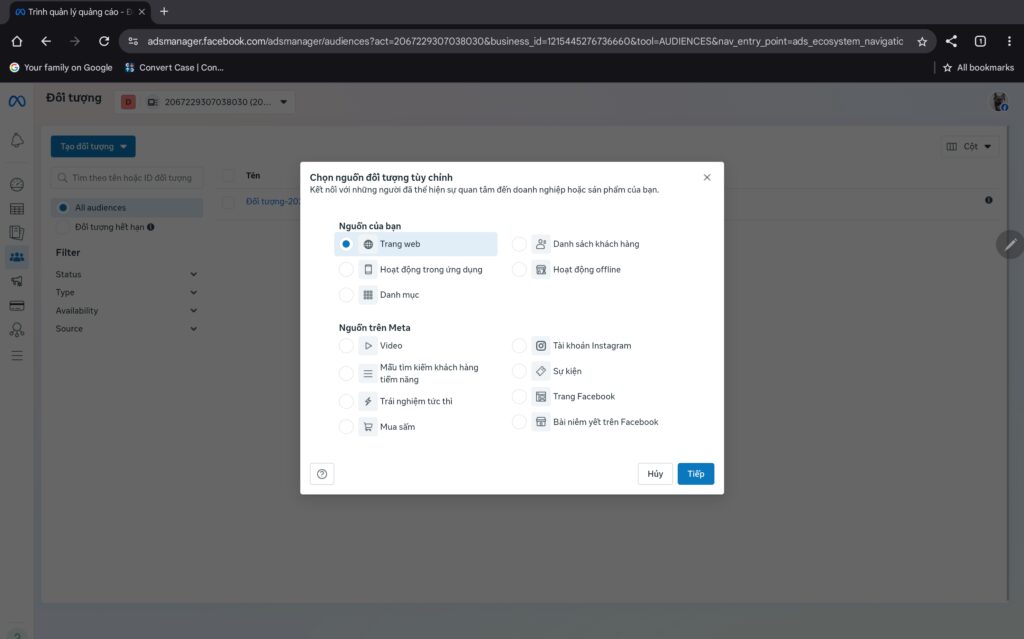Select Hoạt động trong ứng dụng radio option
Screen dimensions: 1024x639
pos(346,270)
